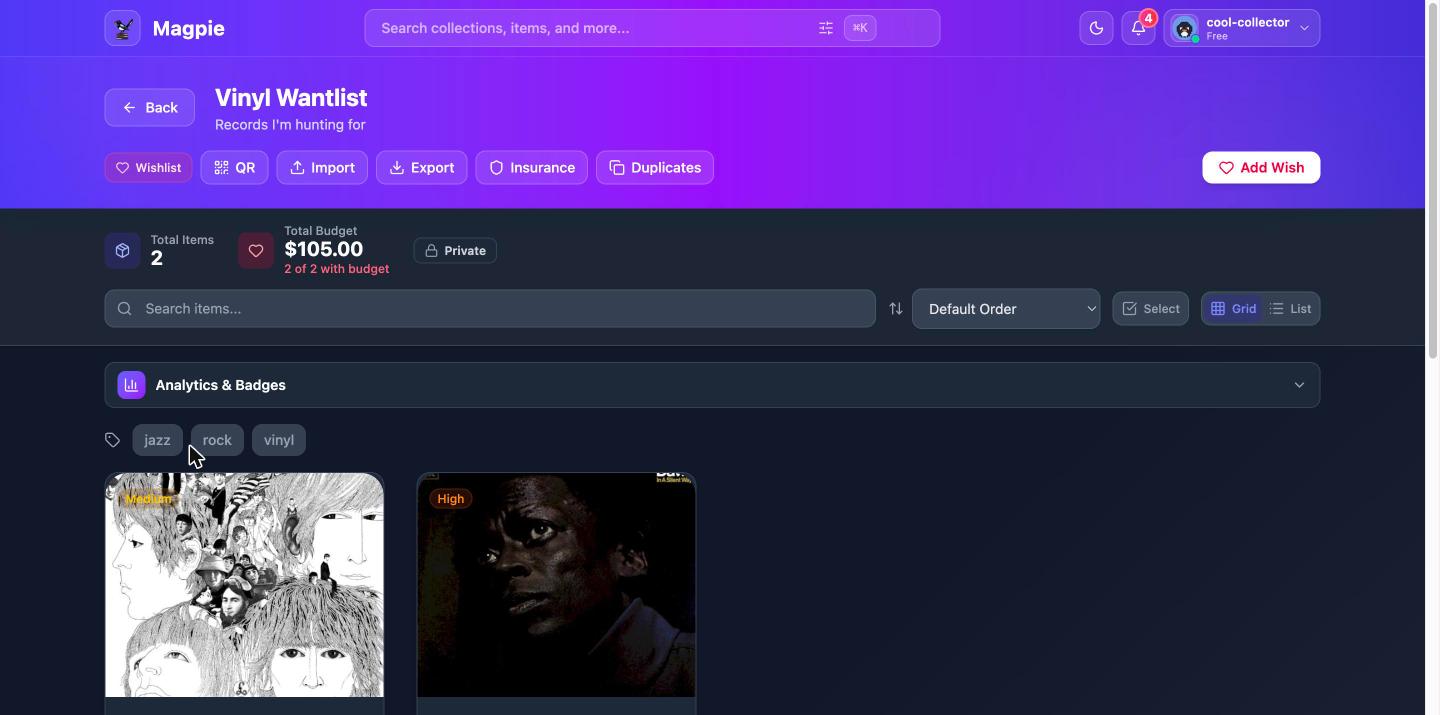Click the page vertical scrollbar
The height and width of the screenshot is (715, 1440).
[1432, 180]
